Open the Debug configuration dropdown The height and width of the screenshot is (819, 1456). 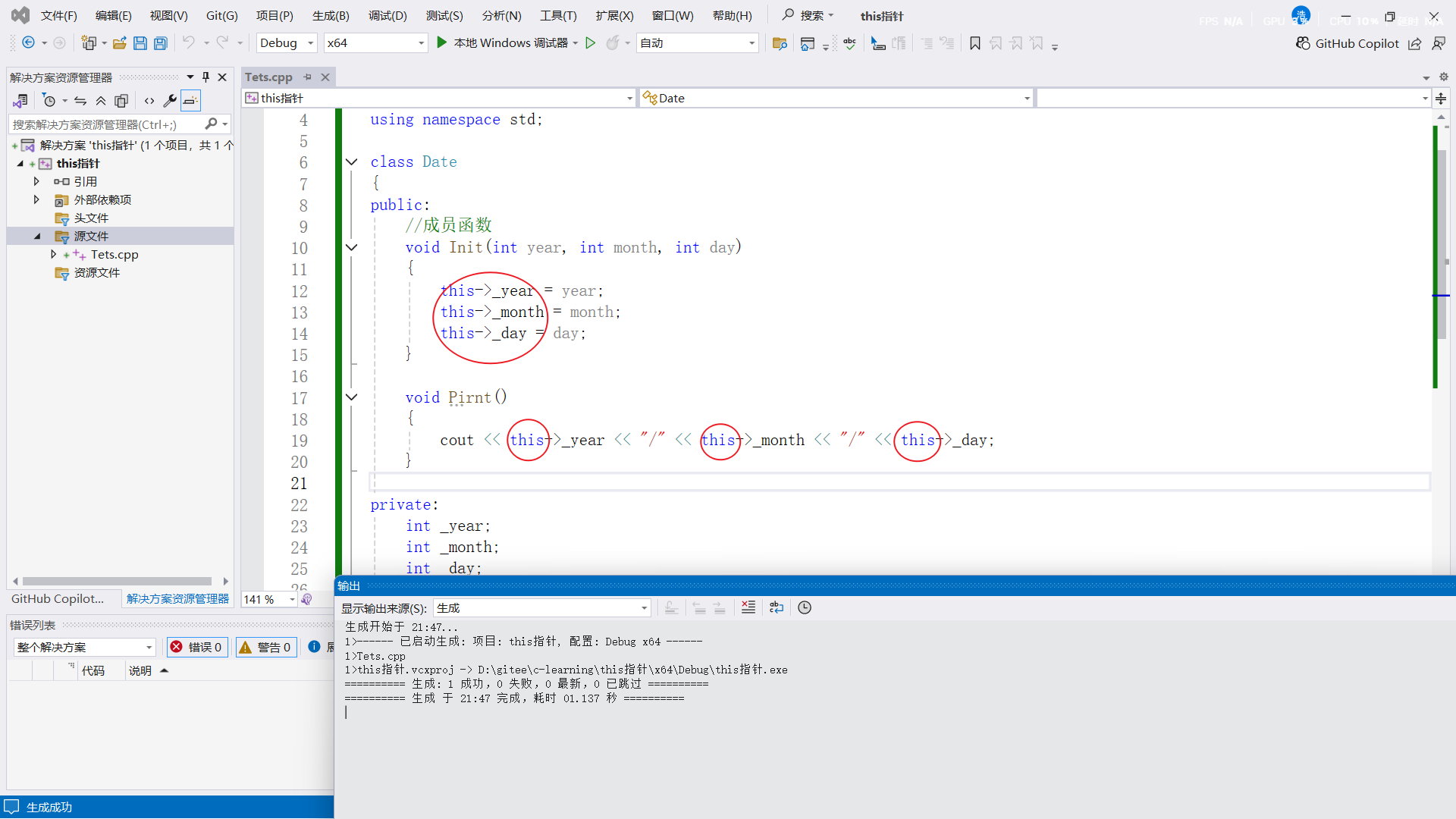[287, 43]
